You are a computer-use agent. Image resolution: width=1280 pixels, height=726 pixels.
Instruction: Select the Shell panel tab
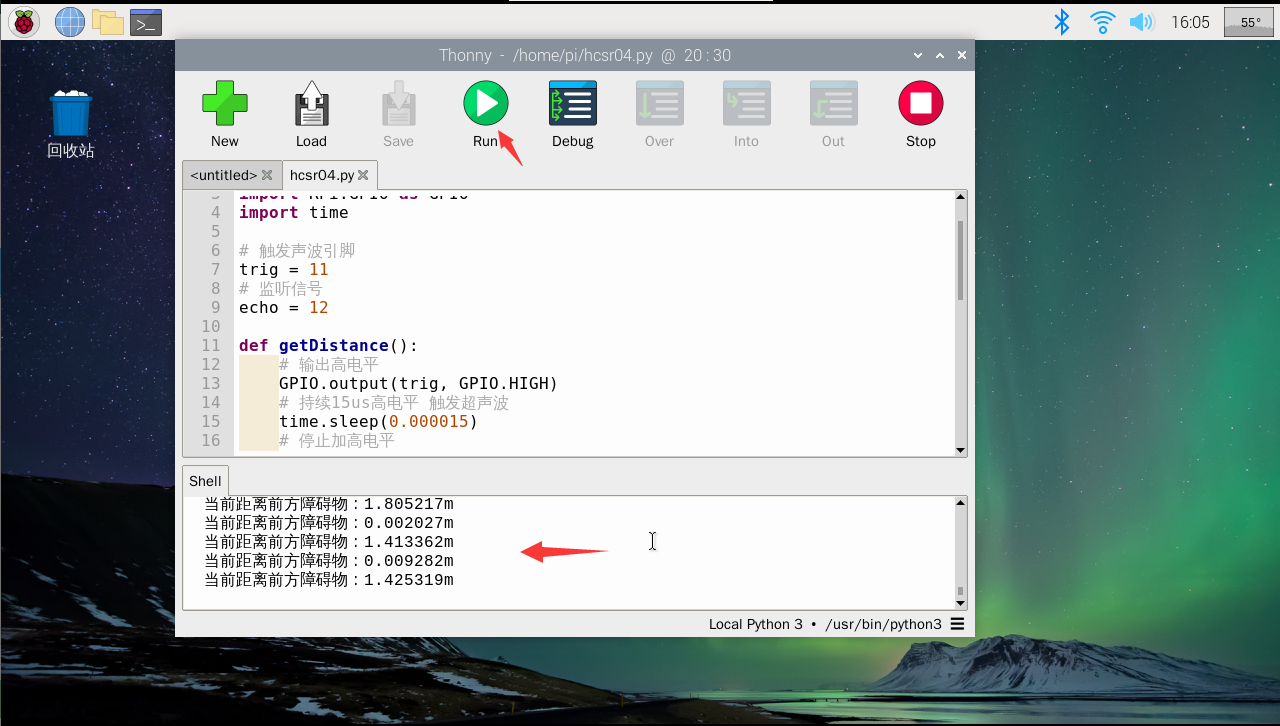pyautogui.click(x=205, y=481)
